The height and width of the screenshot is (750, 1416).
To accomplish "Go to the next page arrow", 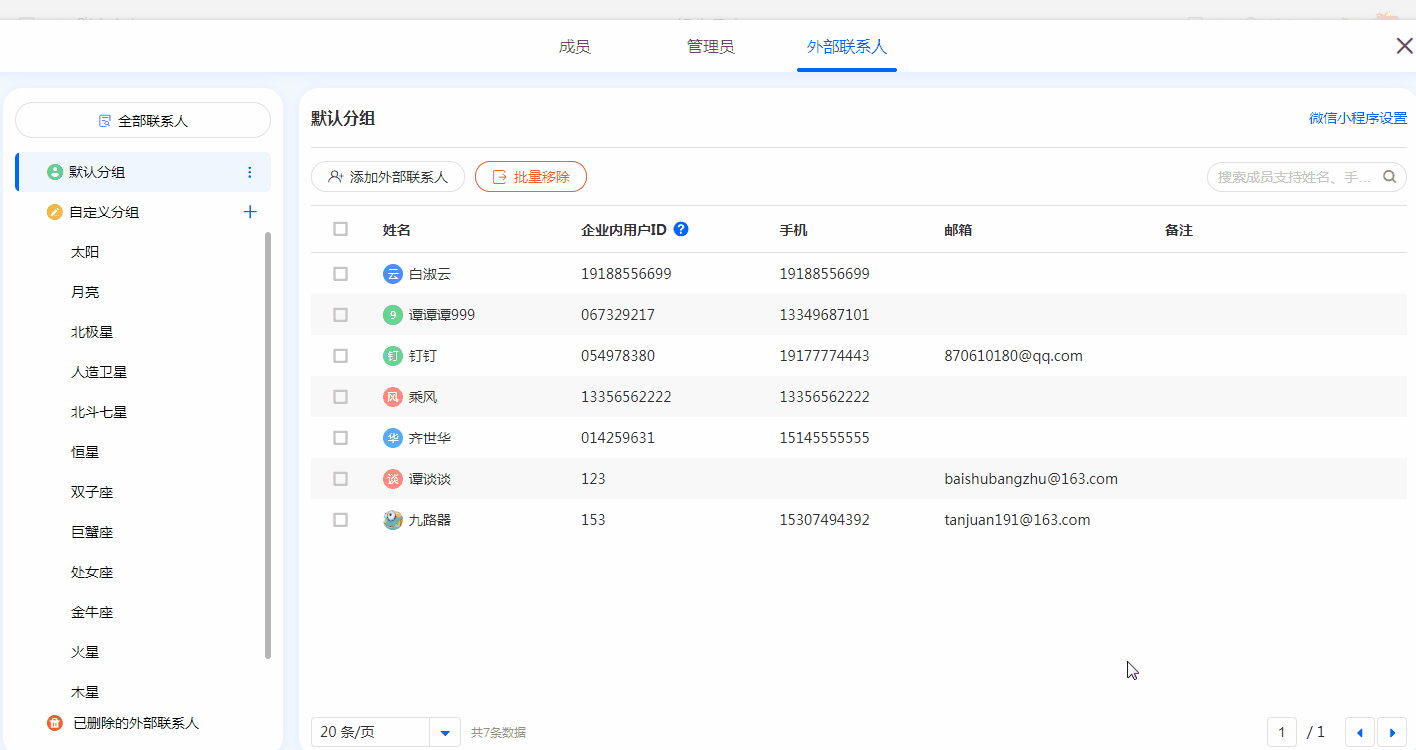I will pos(1391,732).
